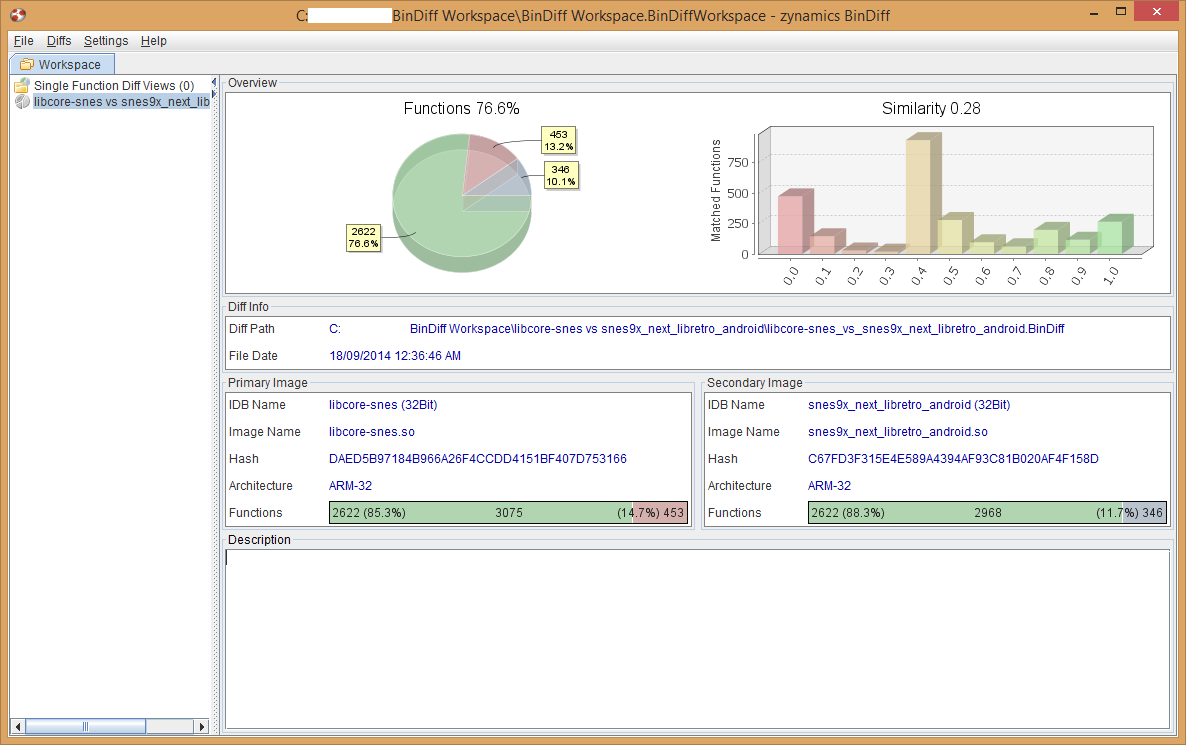
Task: Click the BinDiff application icon in title bar
Action: click(18, 15)
